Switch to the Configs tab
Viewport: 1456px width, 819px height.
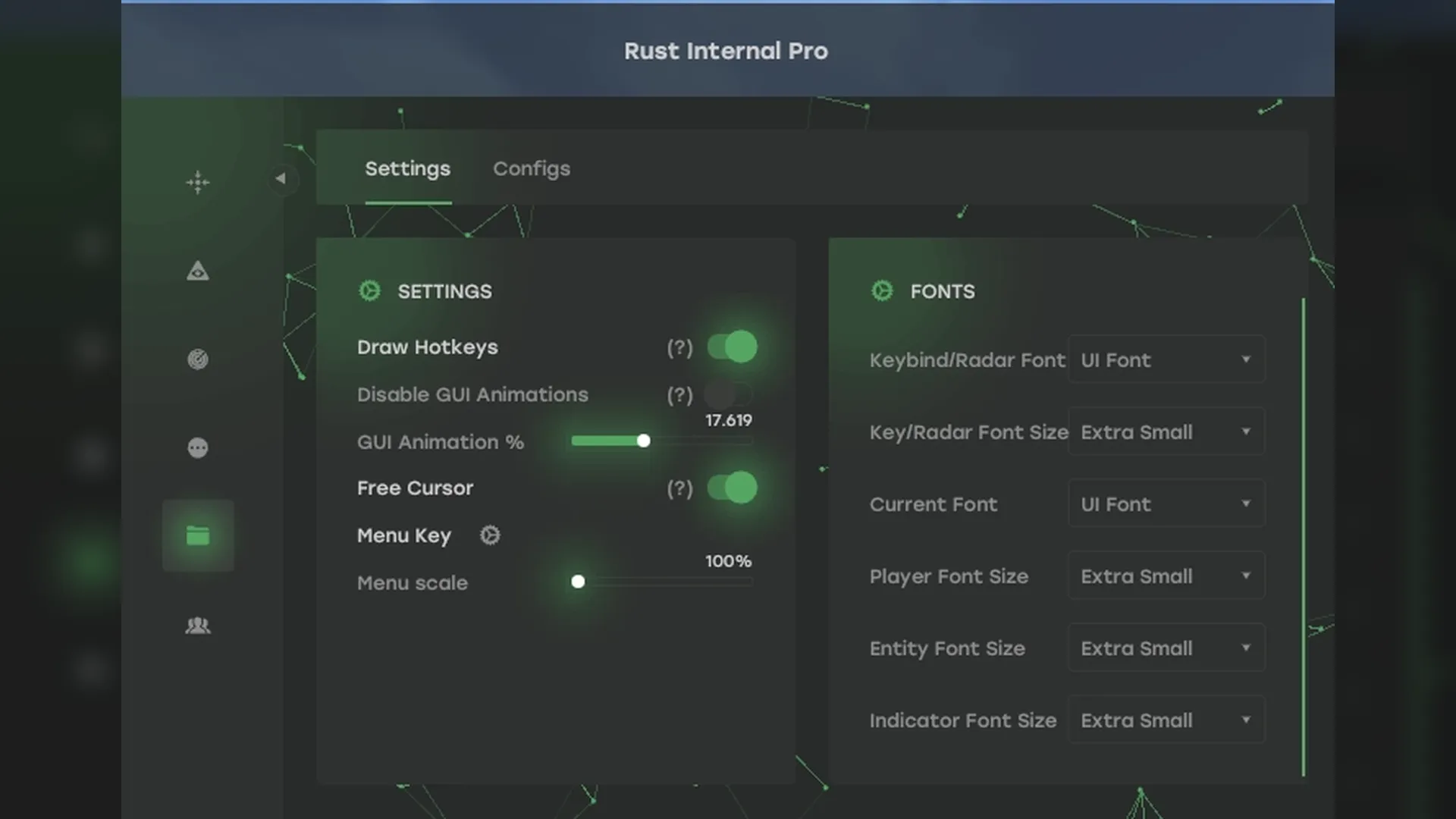click(x=531, y=168)
